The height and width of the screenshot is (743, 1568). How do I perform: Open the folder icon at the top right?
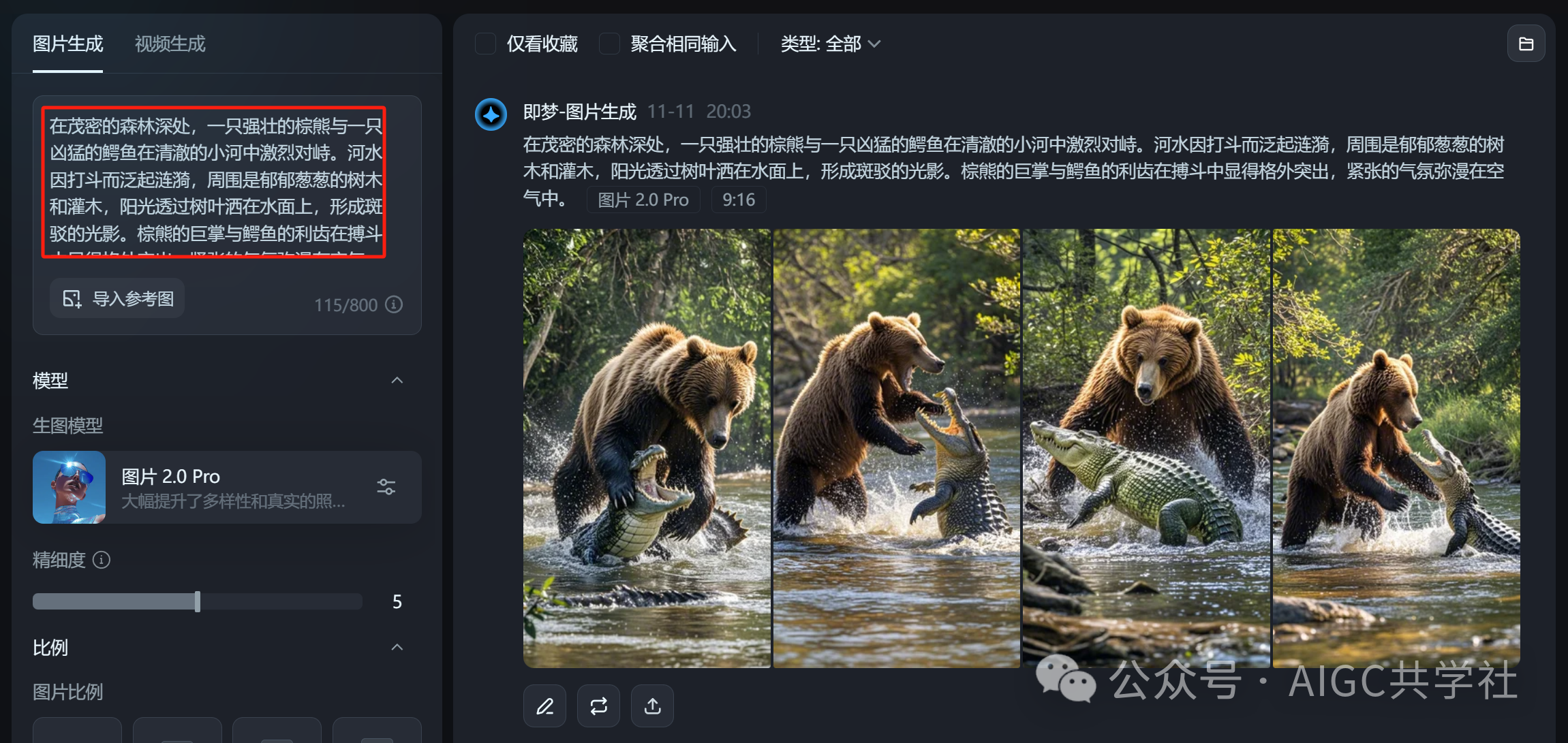click(1526, 44)
